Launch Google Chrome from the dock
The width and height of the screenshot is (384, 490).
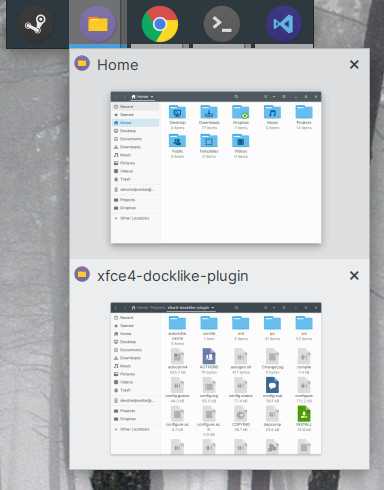point(160,24)
